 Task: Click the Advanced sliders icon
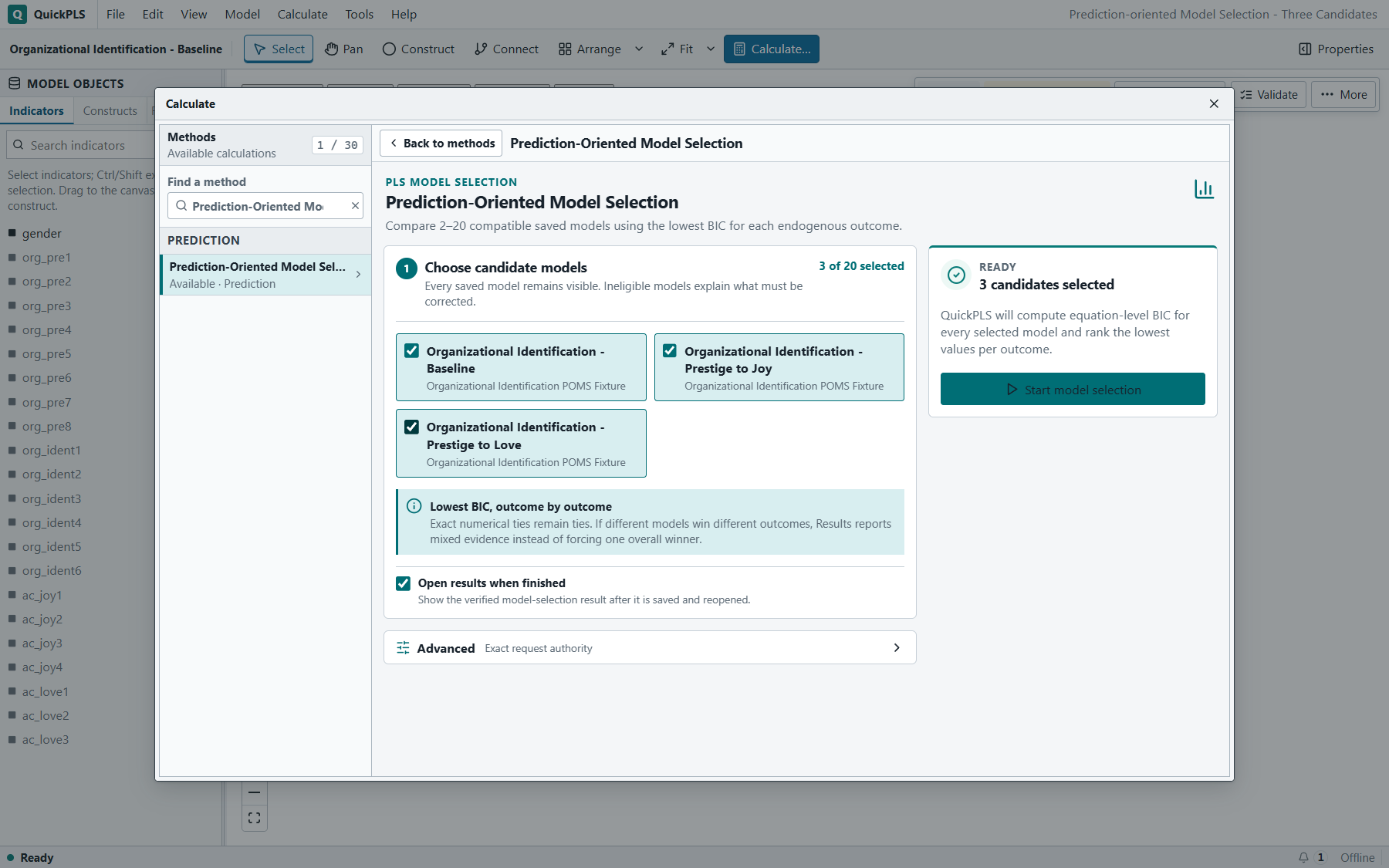403,647
